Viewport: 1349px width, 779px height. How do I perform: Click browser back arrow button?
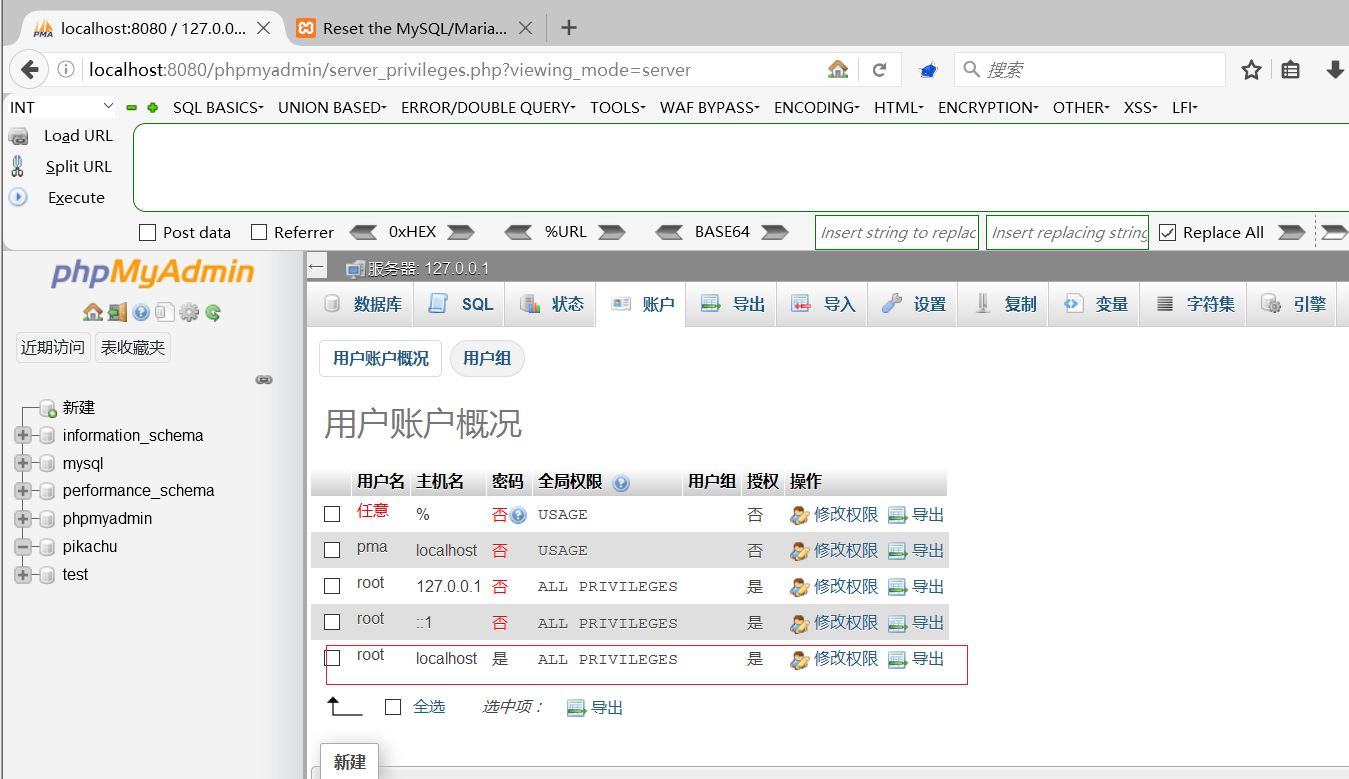[x=29, y=70]
